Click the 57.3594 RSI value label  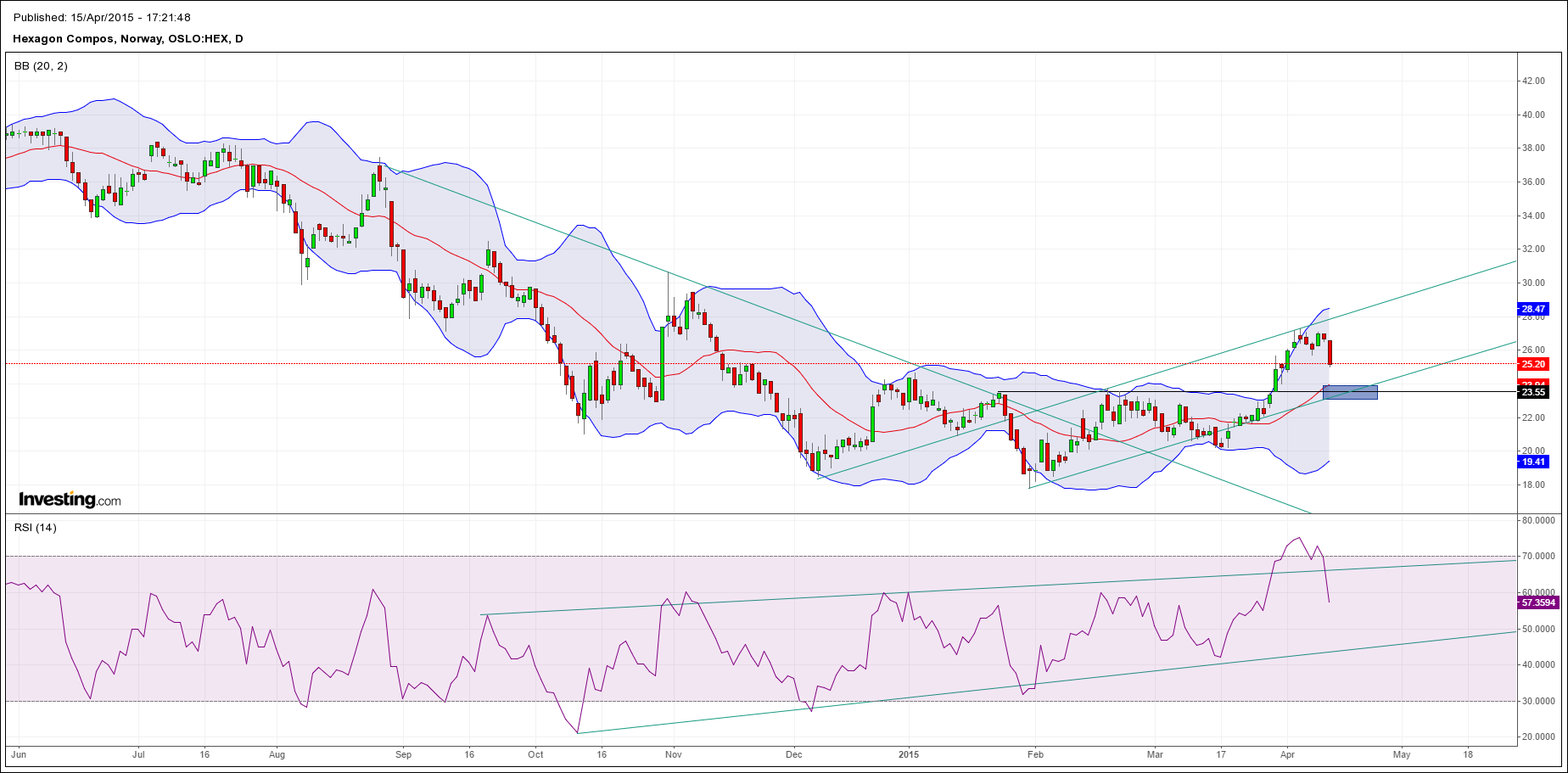tap(1538, 602)
